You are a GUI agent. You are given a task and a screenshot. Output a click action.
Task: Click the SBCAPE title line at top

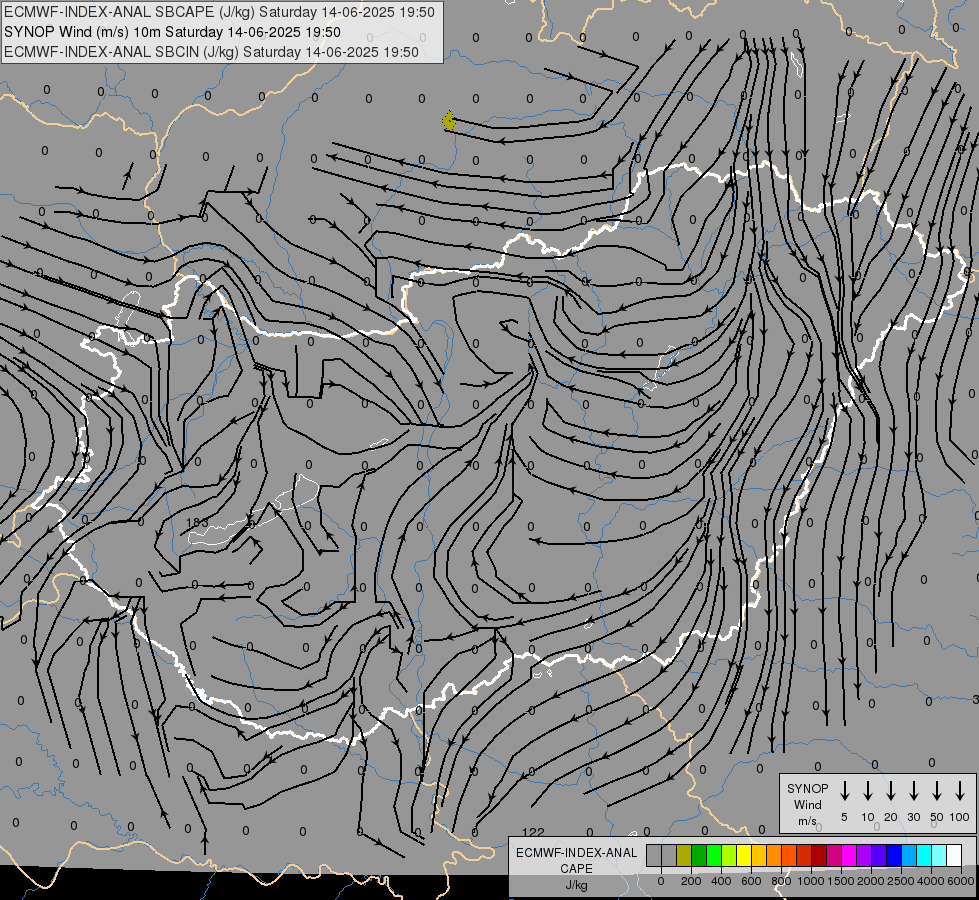pos(219,12)
